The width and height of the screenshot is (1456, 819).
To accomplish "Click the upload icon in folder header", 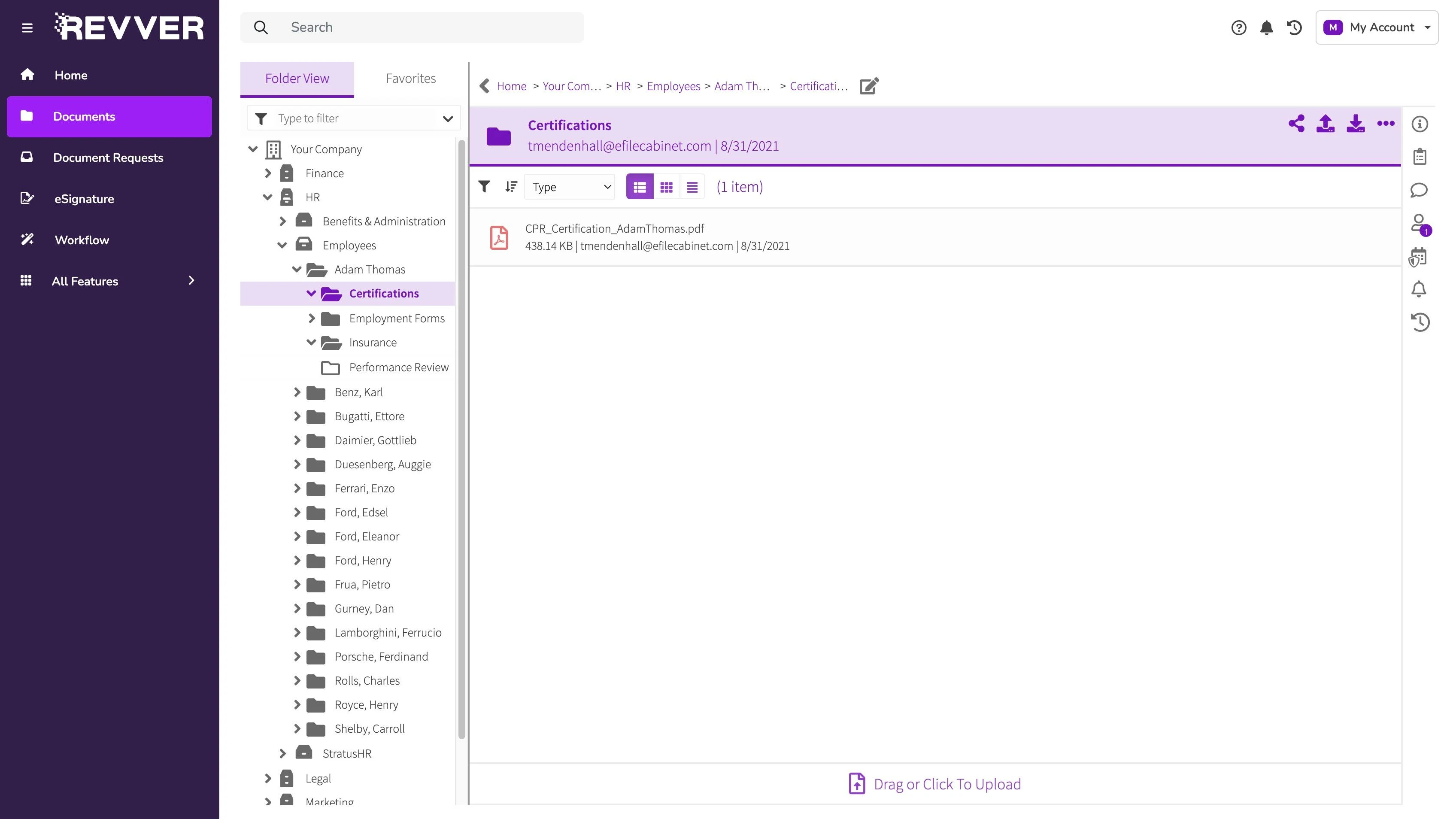I will point(1326,123).
